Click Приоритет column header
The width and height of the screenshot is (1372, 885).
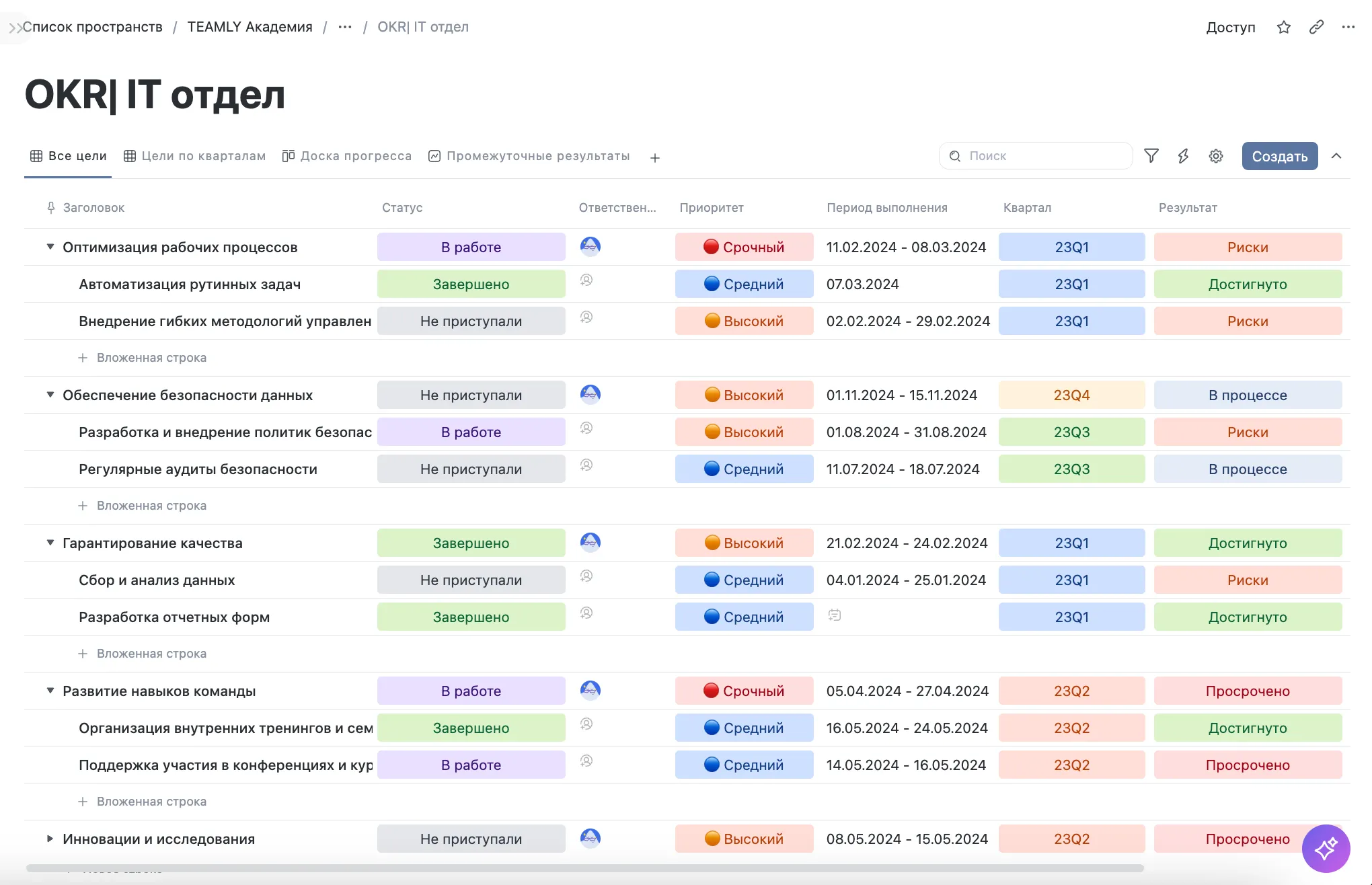[x=712, y=208]
